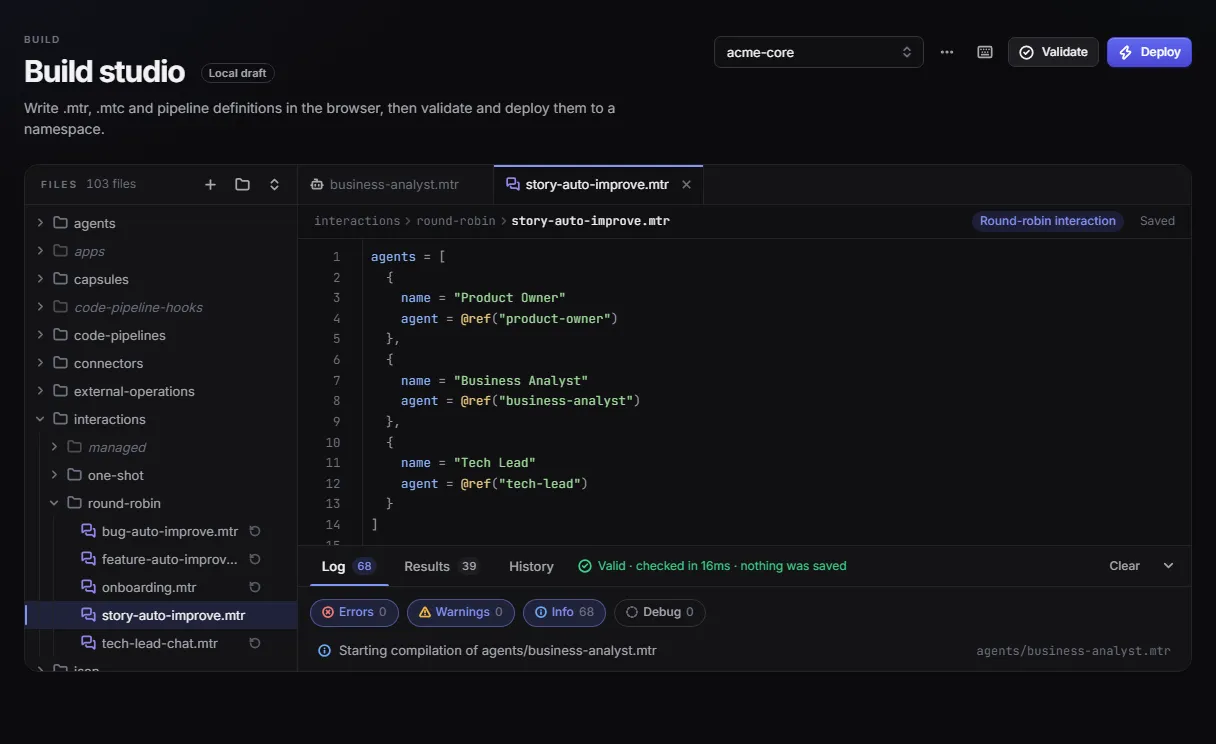This screenshot has height=744, width=1216.
Task: Click the capsules folder icon
Action: [60, 279]
